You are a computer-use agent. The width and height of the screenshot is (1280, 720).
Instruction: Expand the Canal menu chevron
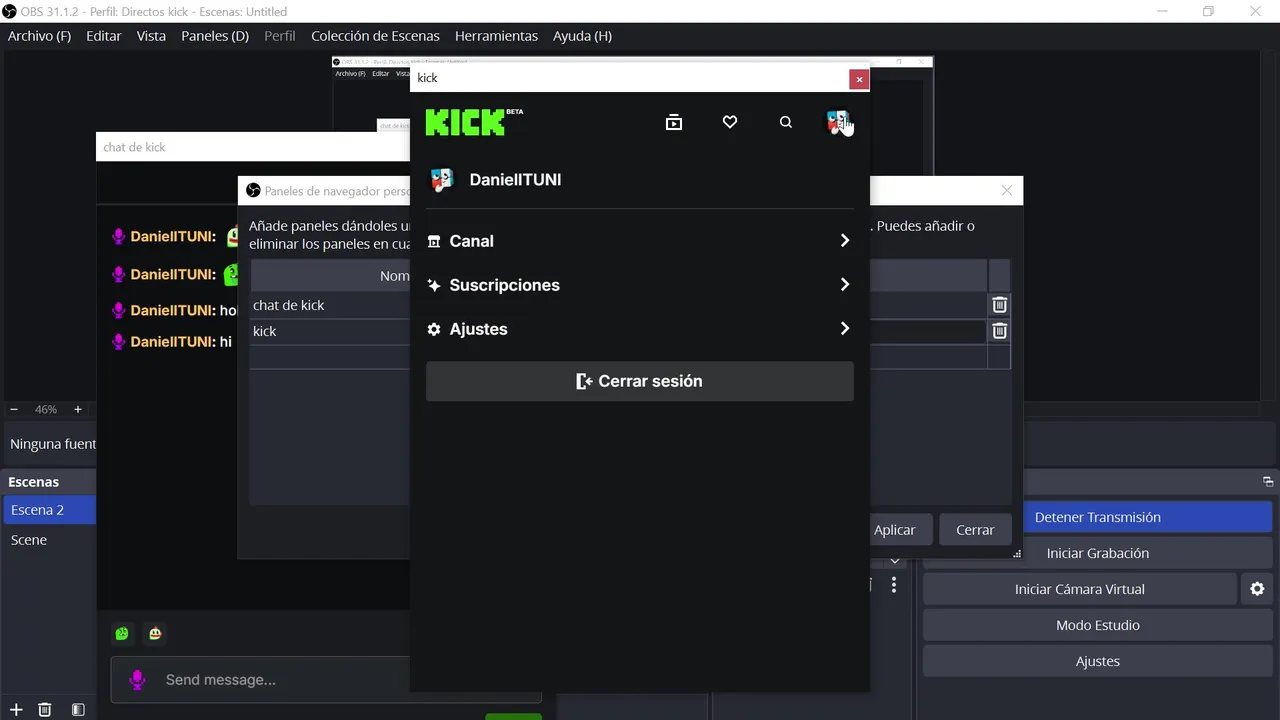tap(845, 241)
